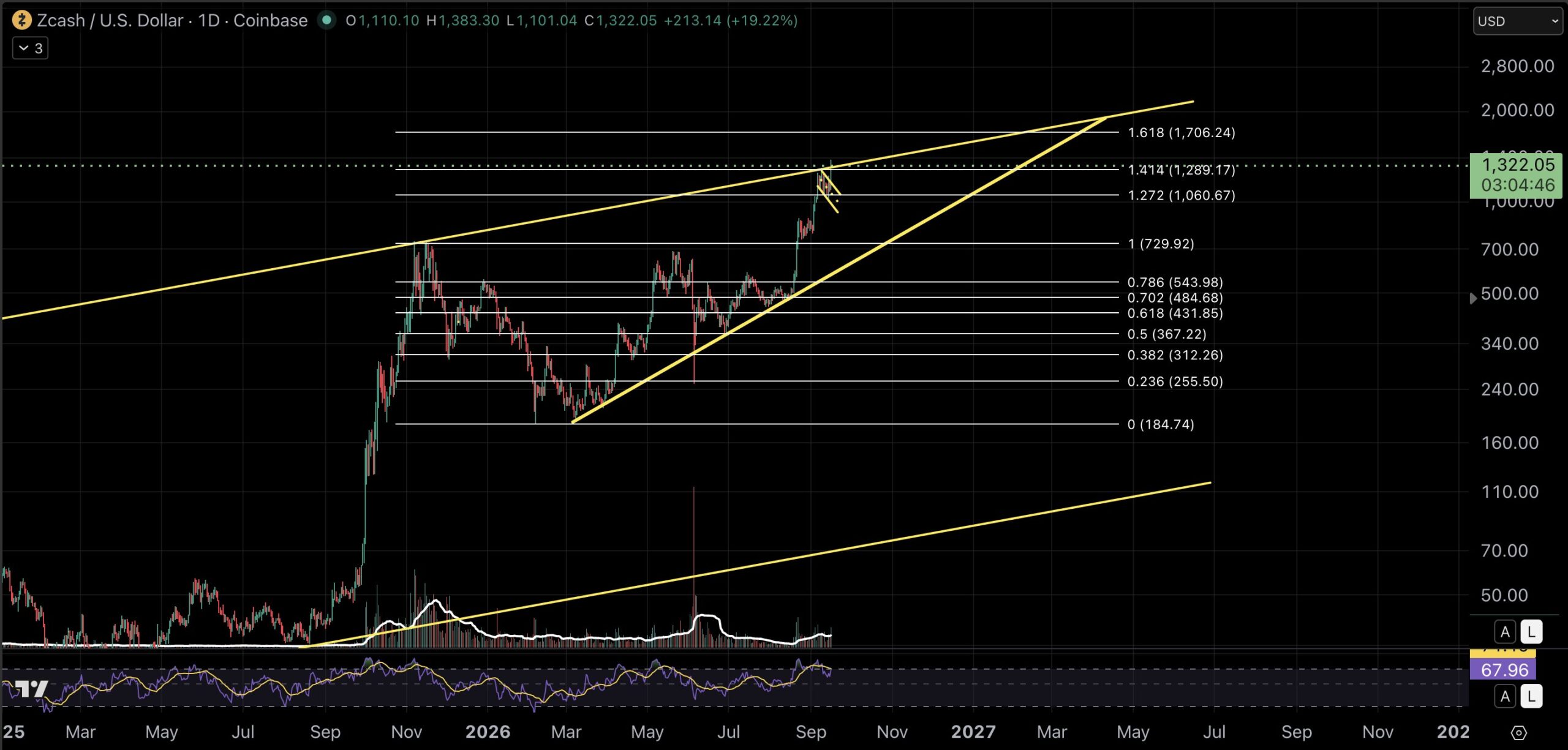Select the 0.702 (484.68) Fibonacci level label
1568x750 pixels.
(x=1175, y=298)
